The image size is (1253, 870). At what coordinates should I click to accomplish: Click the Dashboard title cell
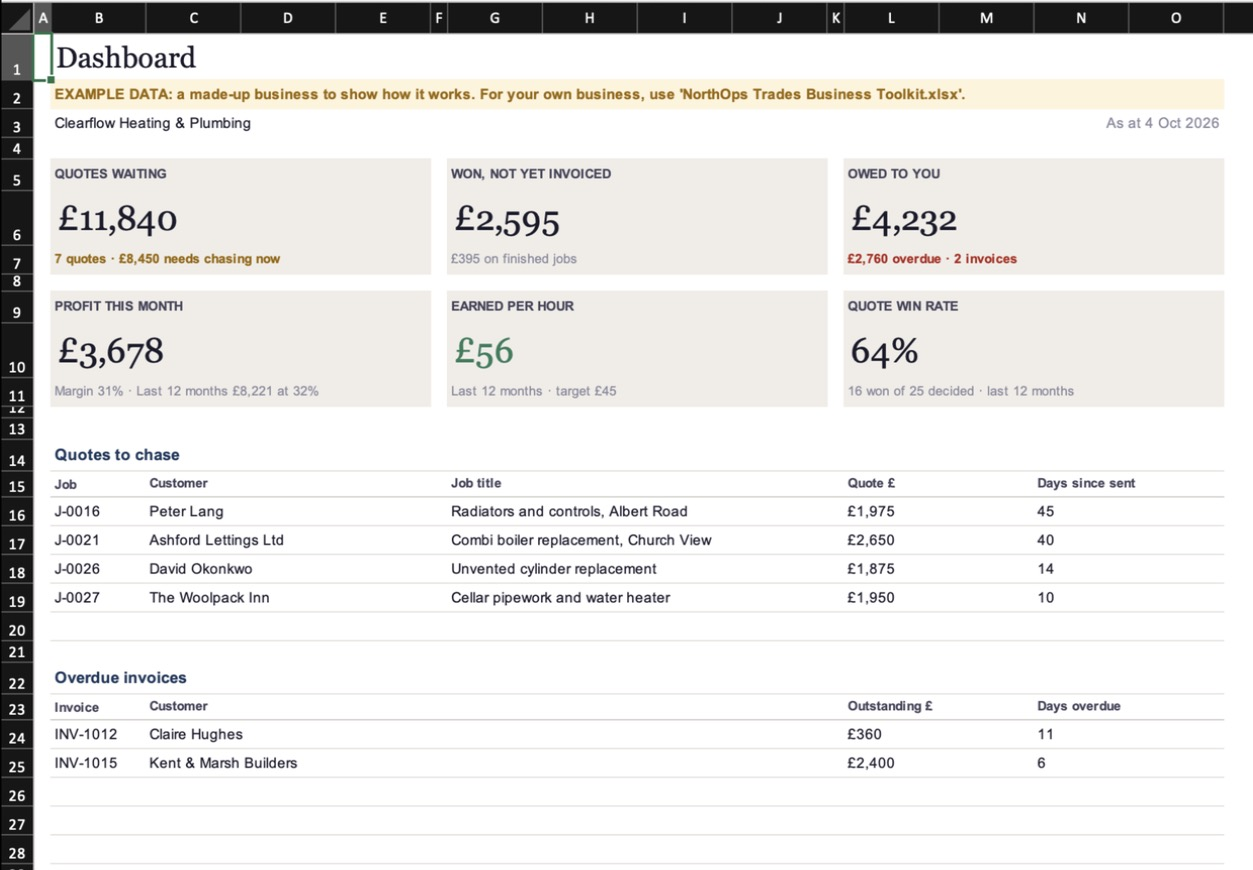pyautogui.click(x=126, y=58)
